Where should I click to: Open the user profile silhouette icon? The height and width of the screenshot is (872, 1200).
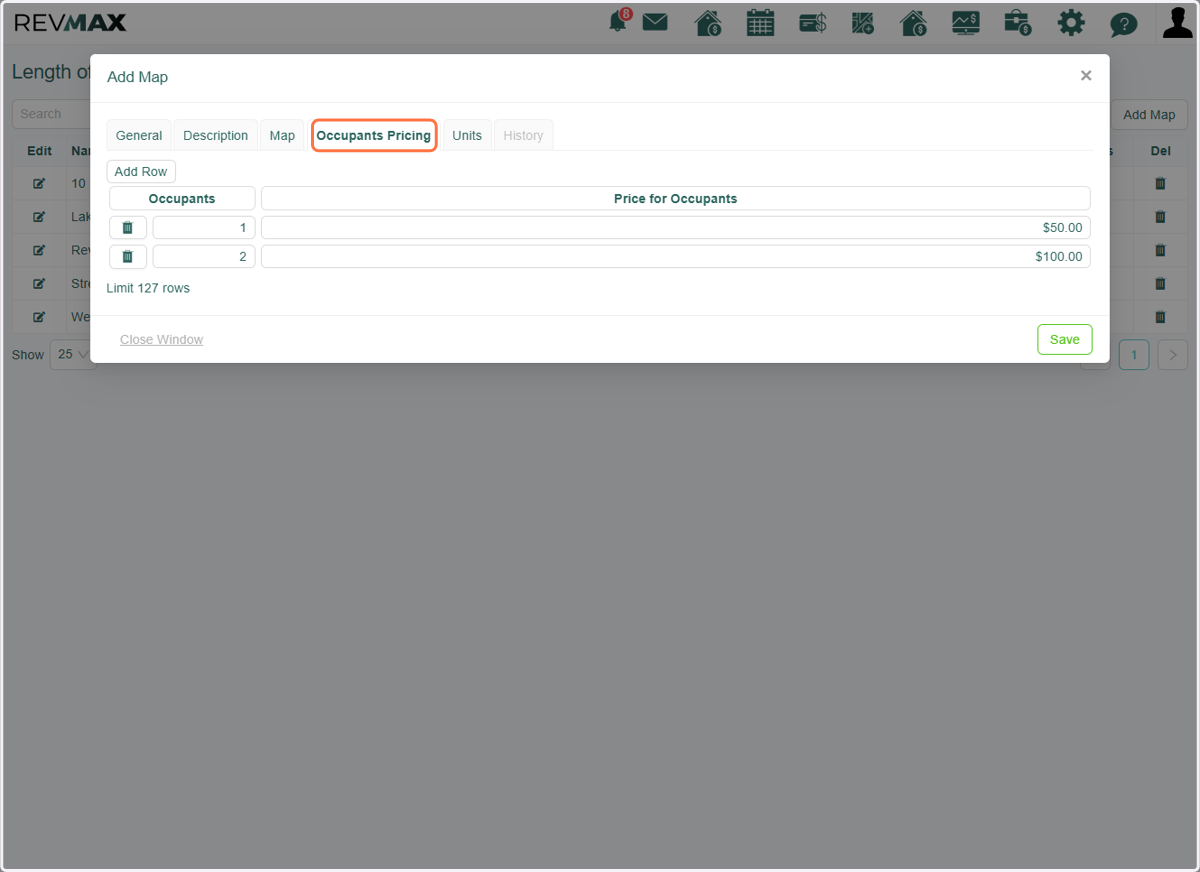[x=1178, y=22]
